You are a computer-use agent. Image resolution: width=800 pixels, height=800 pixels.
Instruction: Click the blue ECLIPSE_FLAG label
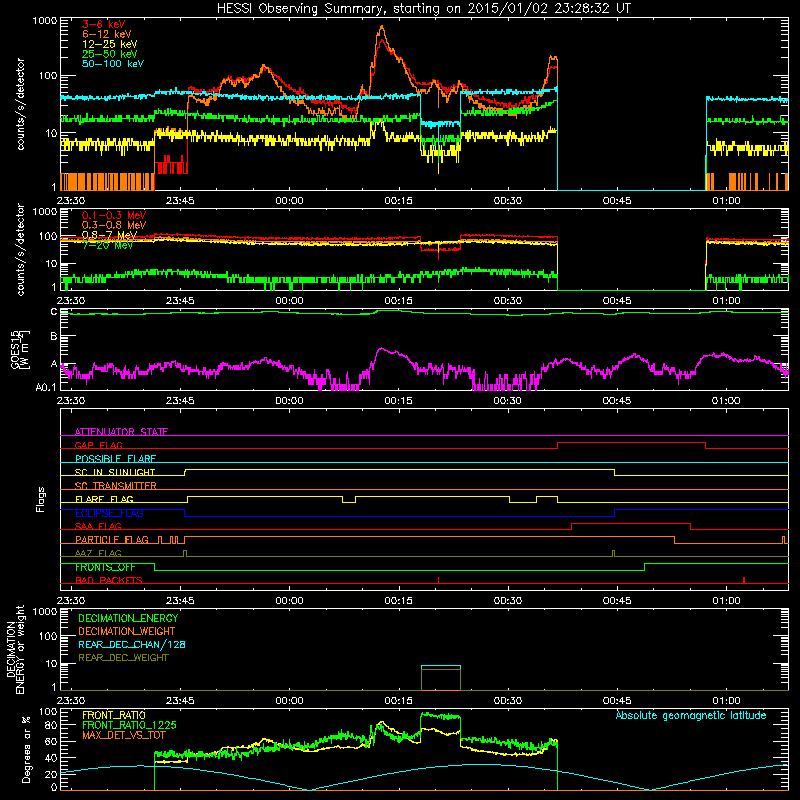(109, 513)
